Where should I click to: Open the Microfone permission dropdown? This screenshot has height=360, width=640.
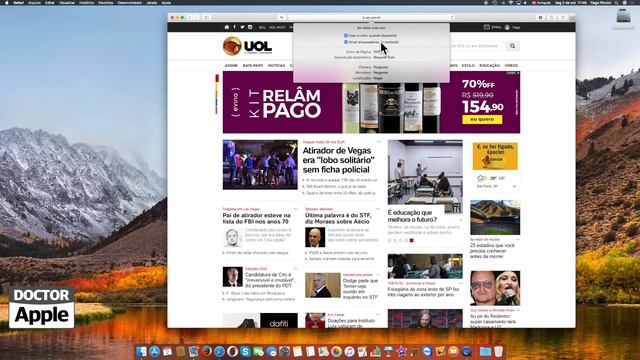click(381, 72)
